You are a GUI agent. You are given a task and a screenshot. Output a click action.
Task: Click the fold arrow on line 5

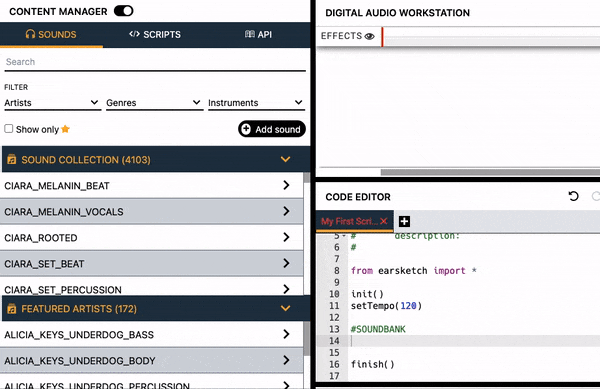[344, 235]
